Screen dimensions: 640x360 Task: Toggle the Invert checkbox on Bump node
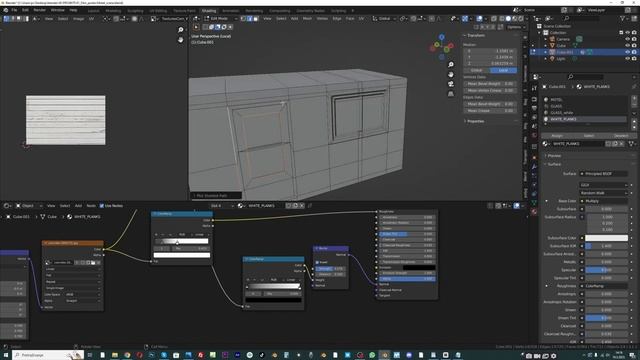[318, 262]
